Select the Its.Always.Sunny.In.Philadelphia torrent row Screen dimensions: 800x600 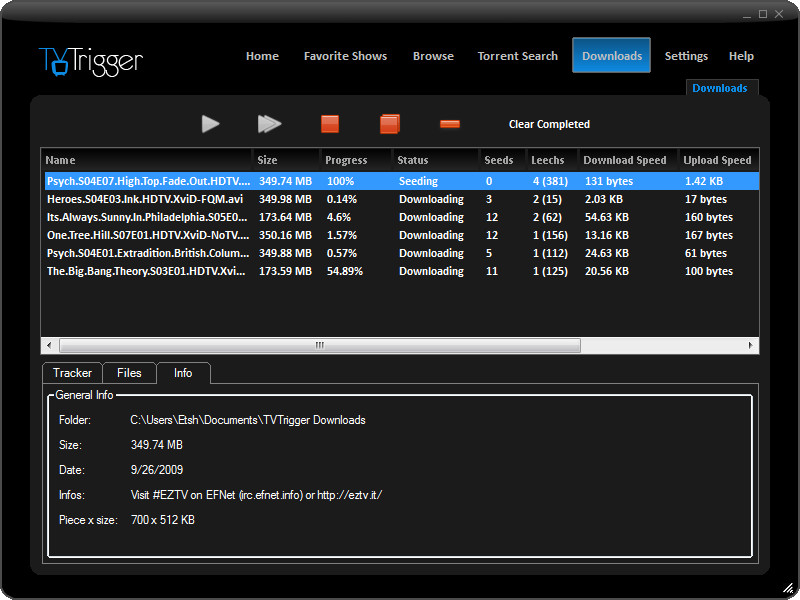pos(400,217)
